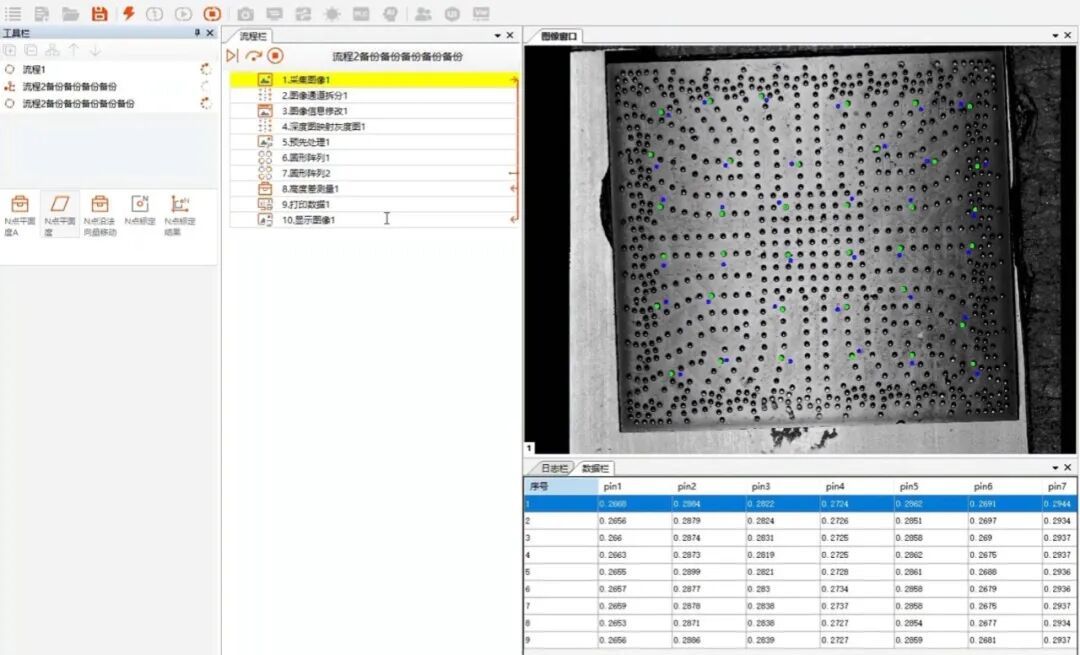Move flow up with the up arrow icon
Viewport: 1080px width, 655px height.
click(74, 50)
